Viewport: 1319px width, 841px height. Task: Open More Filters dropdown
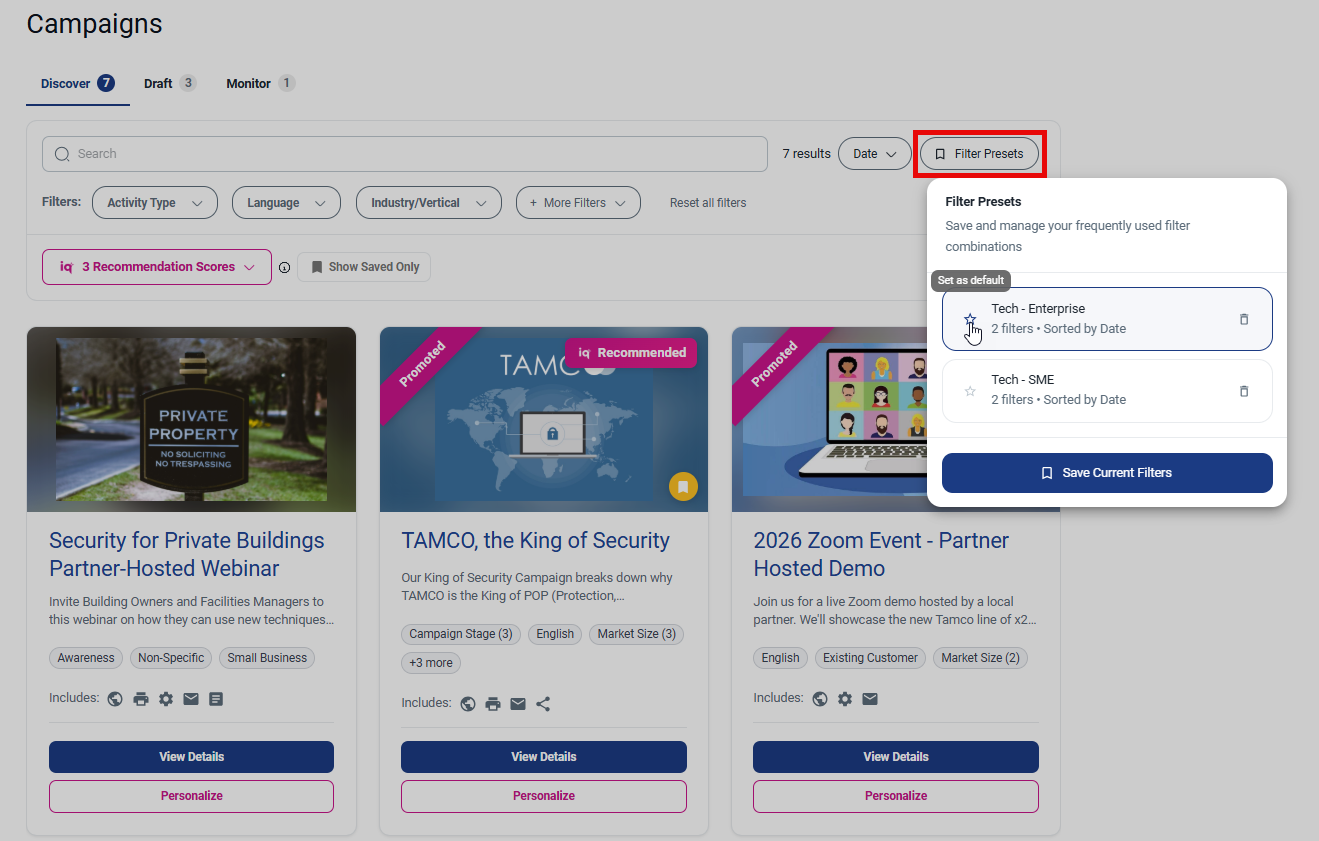(x=578, y=203)
